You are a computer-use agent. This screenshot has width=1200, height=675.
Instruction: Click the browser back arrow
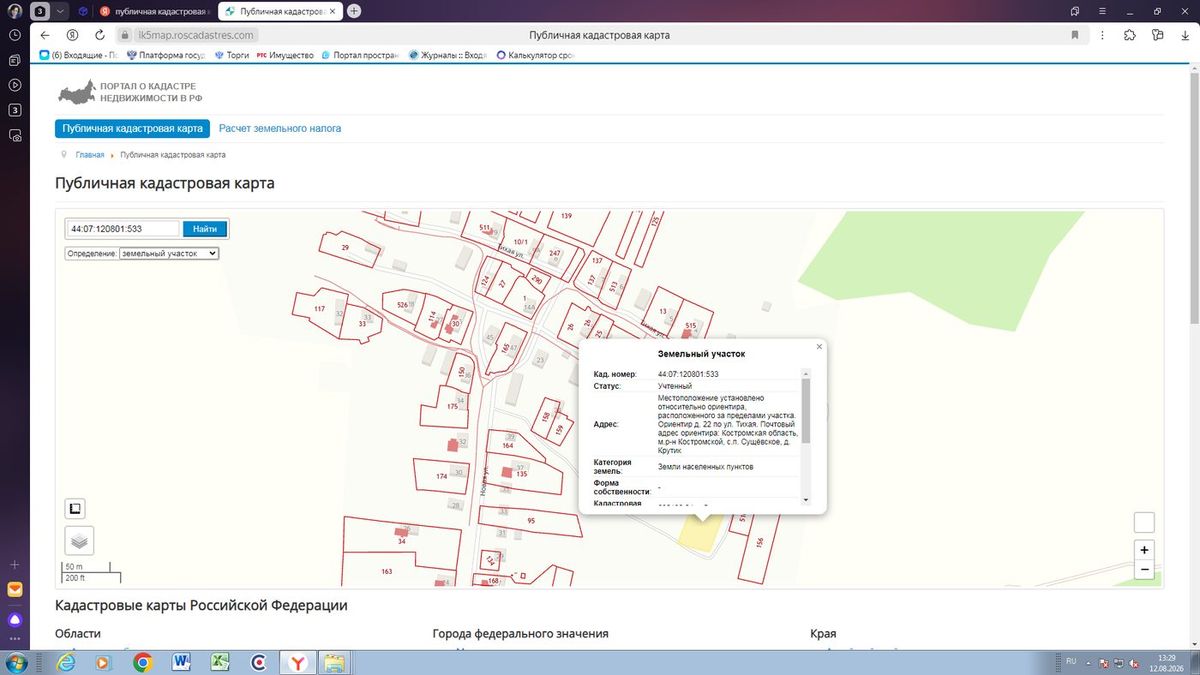tap(45, 35)
